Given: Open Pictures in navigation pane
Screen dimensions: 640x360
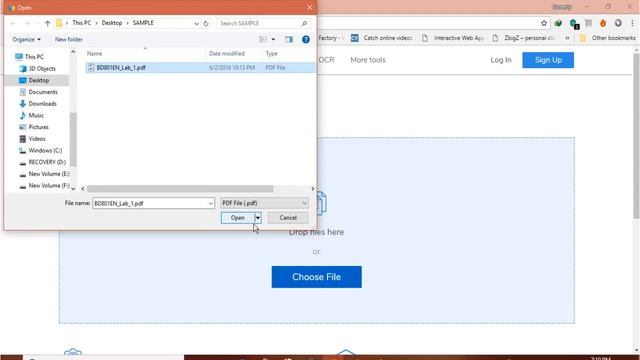Looking at the screenshot, I should pos(38,127).
